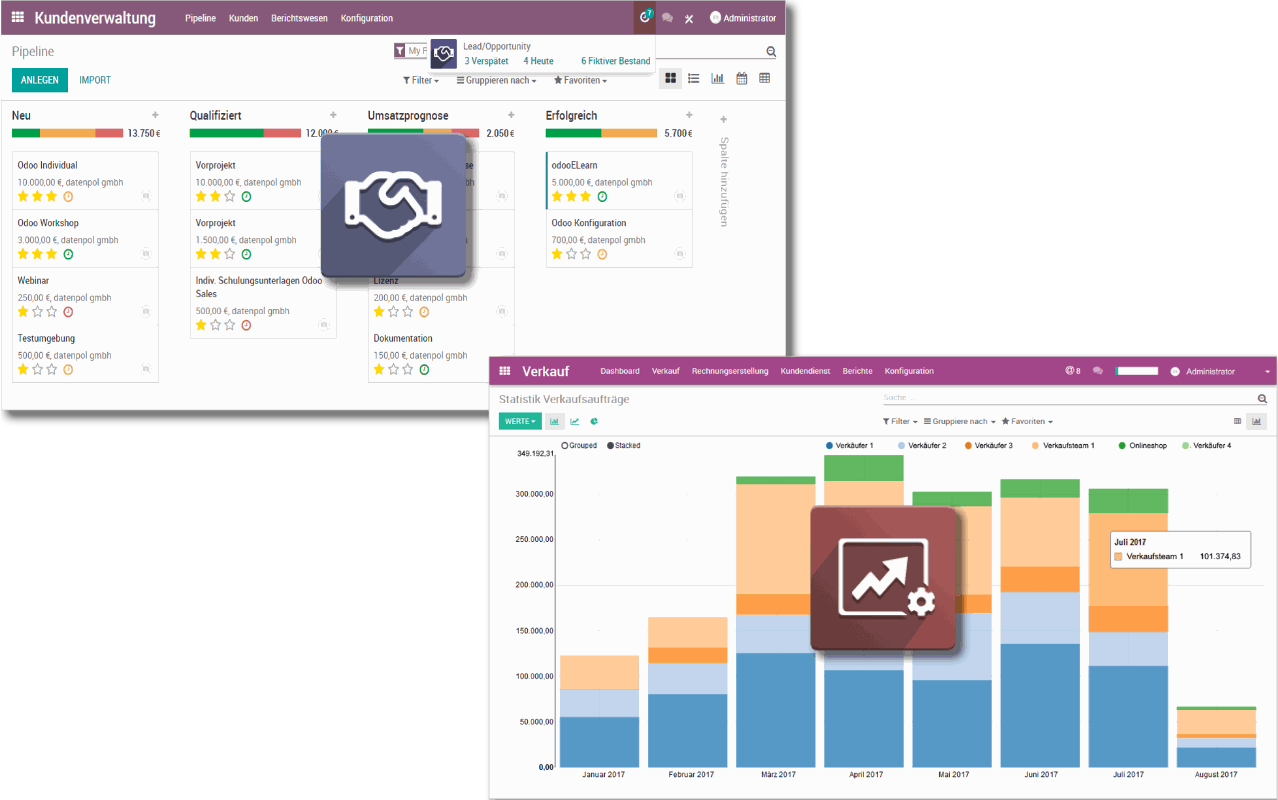Expand Gruppiere nach dropdown in Verkauf
Image resolution: width=1278 pixels, height=800 pixels.
pyautogui.click(x=960, y=421)
